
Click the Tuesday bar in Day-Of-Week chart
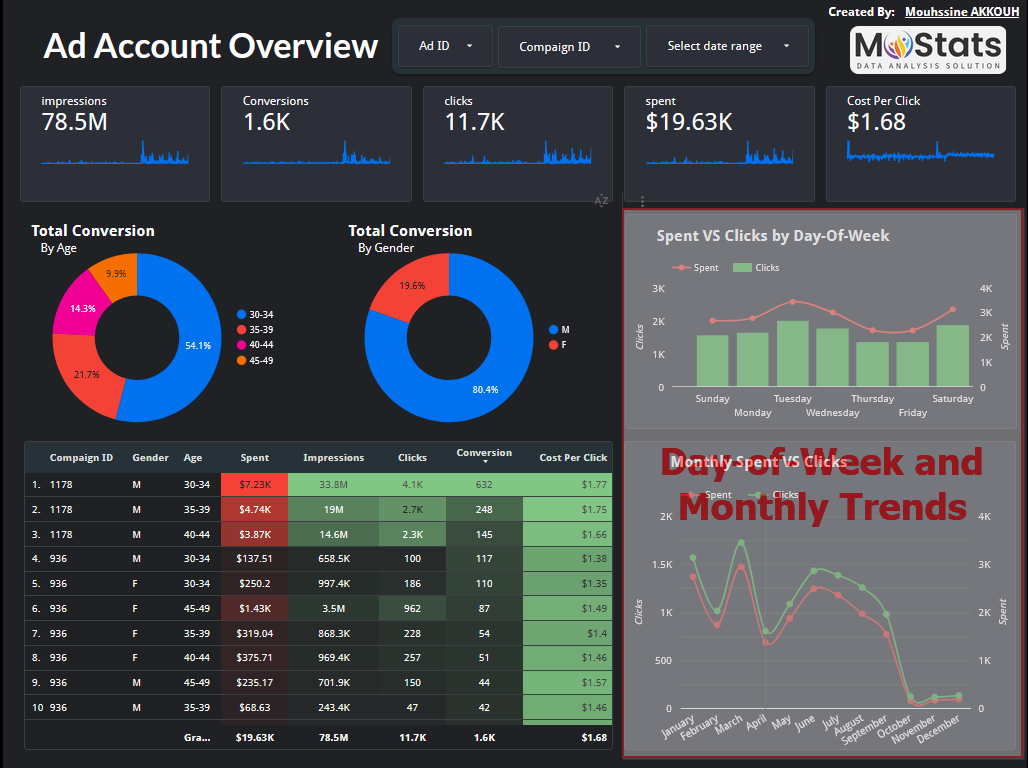[792, 354]
